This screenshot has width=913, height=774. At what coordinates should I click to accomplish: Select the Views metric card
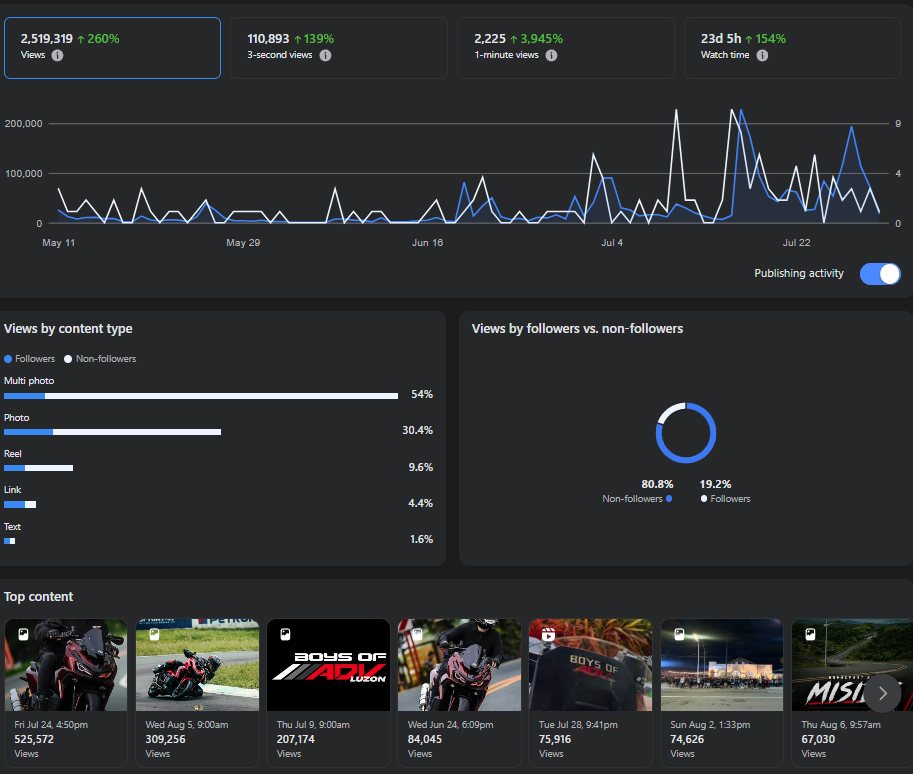pyautogui.click(x=112, y=48)
